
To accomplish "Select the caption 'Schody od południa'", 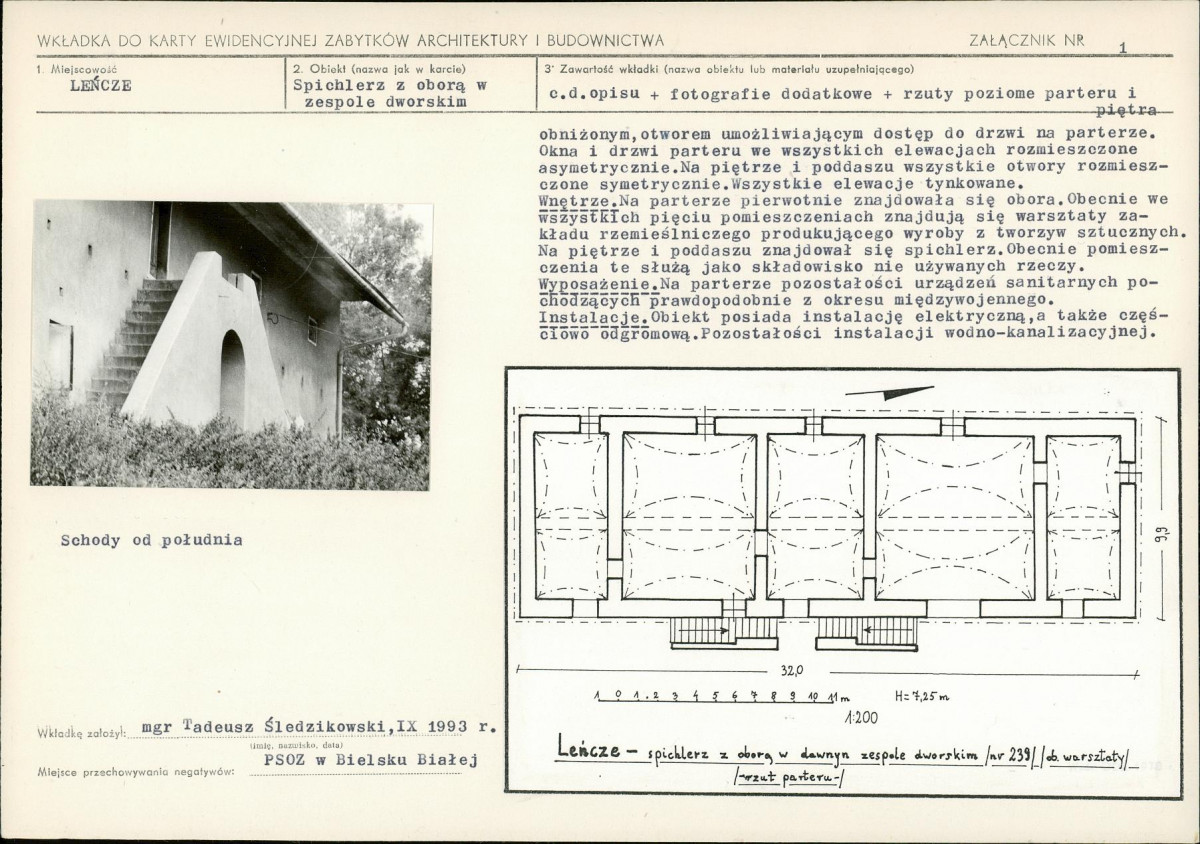I will click(x=151, y=540).
